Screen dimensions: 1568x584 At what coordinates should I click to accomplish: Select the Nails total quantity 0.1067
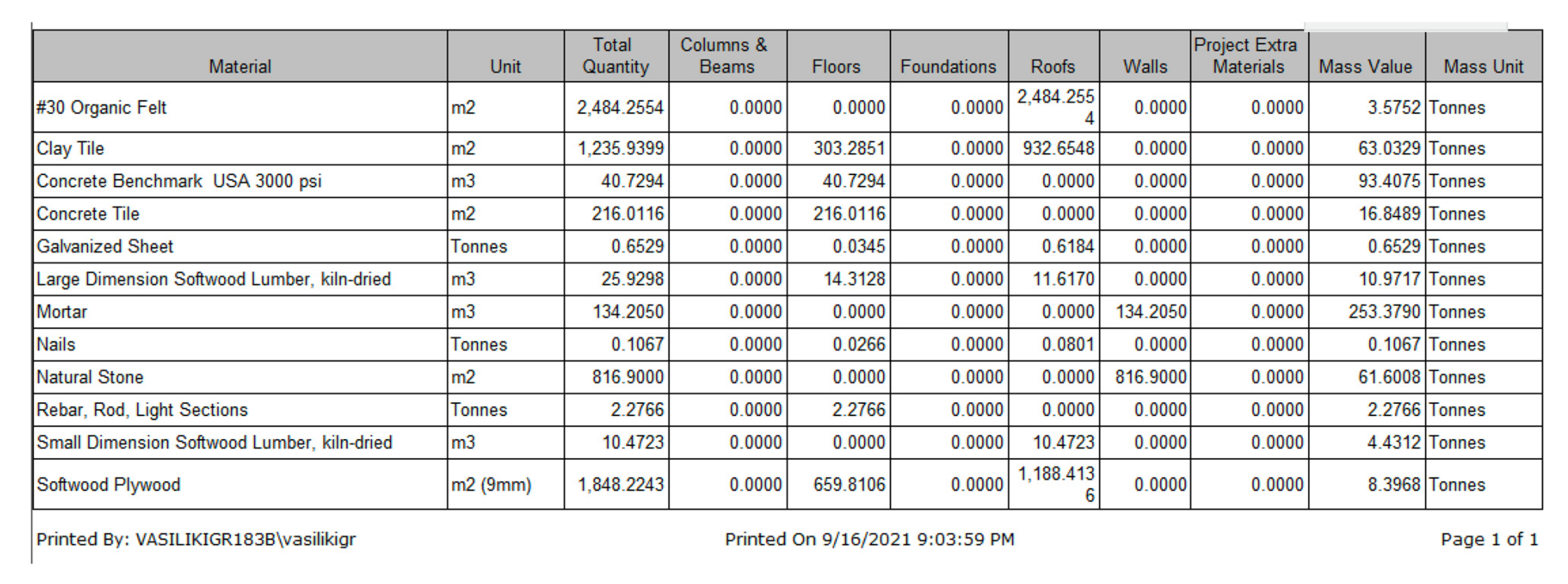(637, 344)
